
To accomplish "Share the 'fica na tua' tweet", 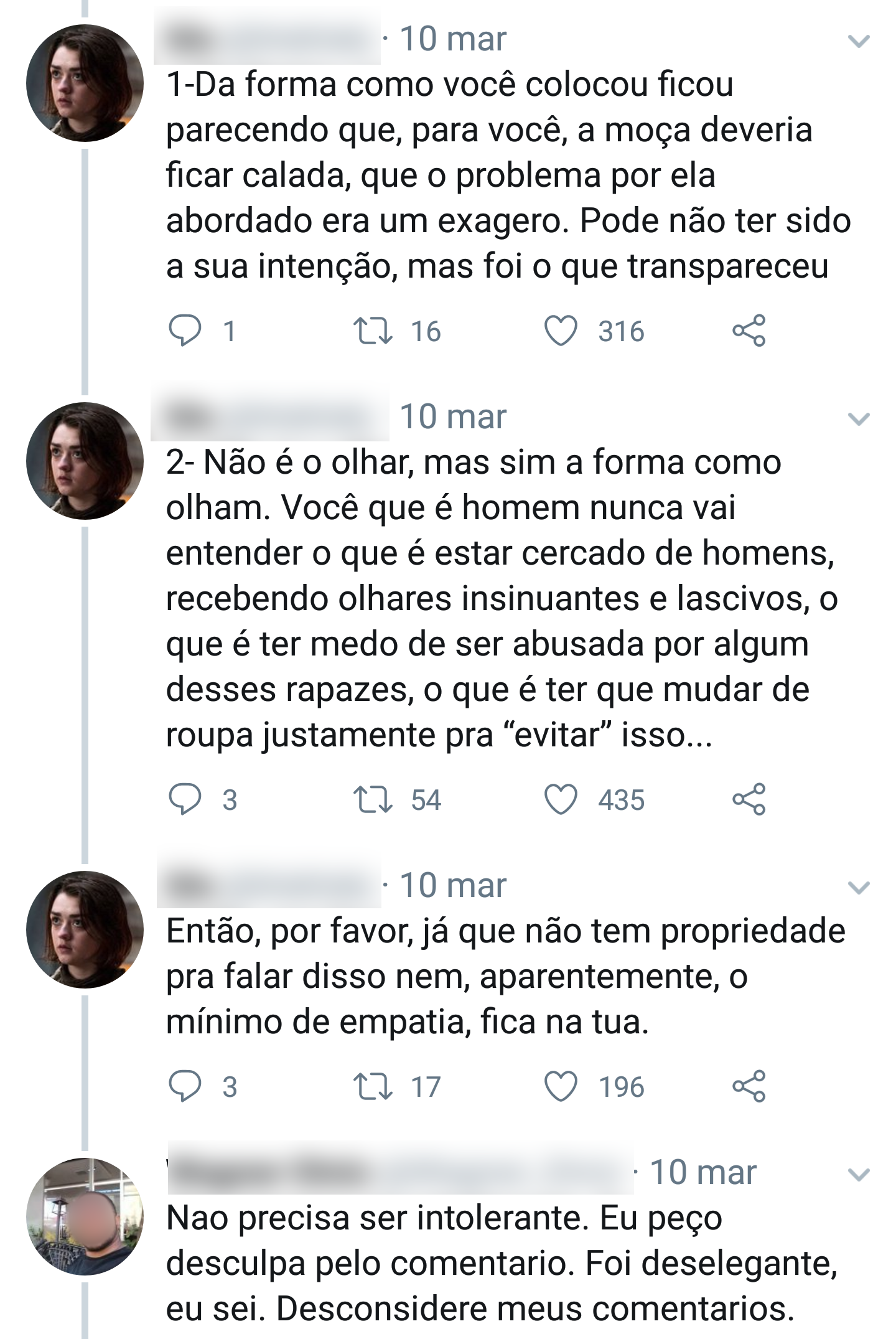I will pyautogui.click(x=749, y=1086).
